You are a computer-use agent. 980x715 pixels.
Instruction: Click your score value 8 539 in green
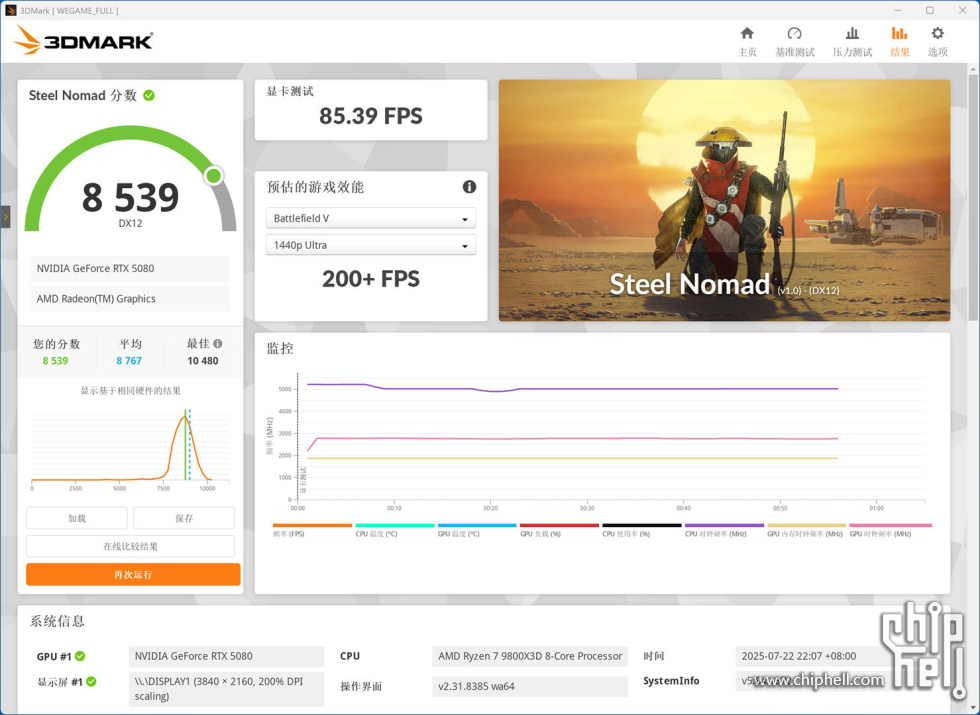tap(55, 361)
